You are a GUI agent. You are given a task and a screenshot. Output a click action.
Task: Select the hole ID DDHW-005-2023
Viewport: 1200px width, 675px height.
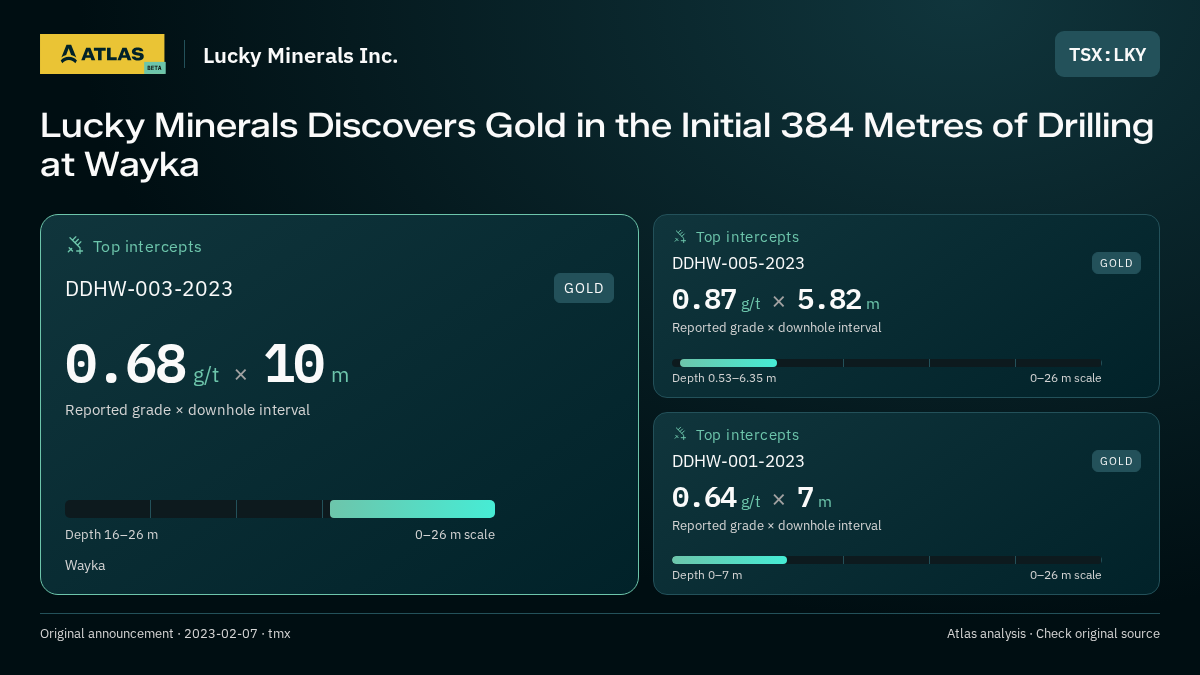coord(738,263)
